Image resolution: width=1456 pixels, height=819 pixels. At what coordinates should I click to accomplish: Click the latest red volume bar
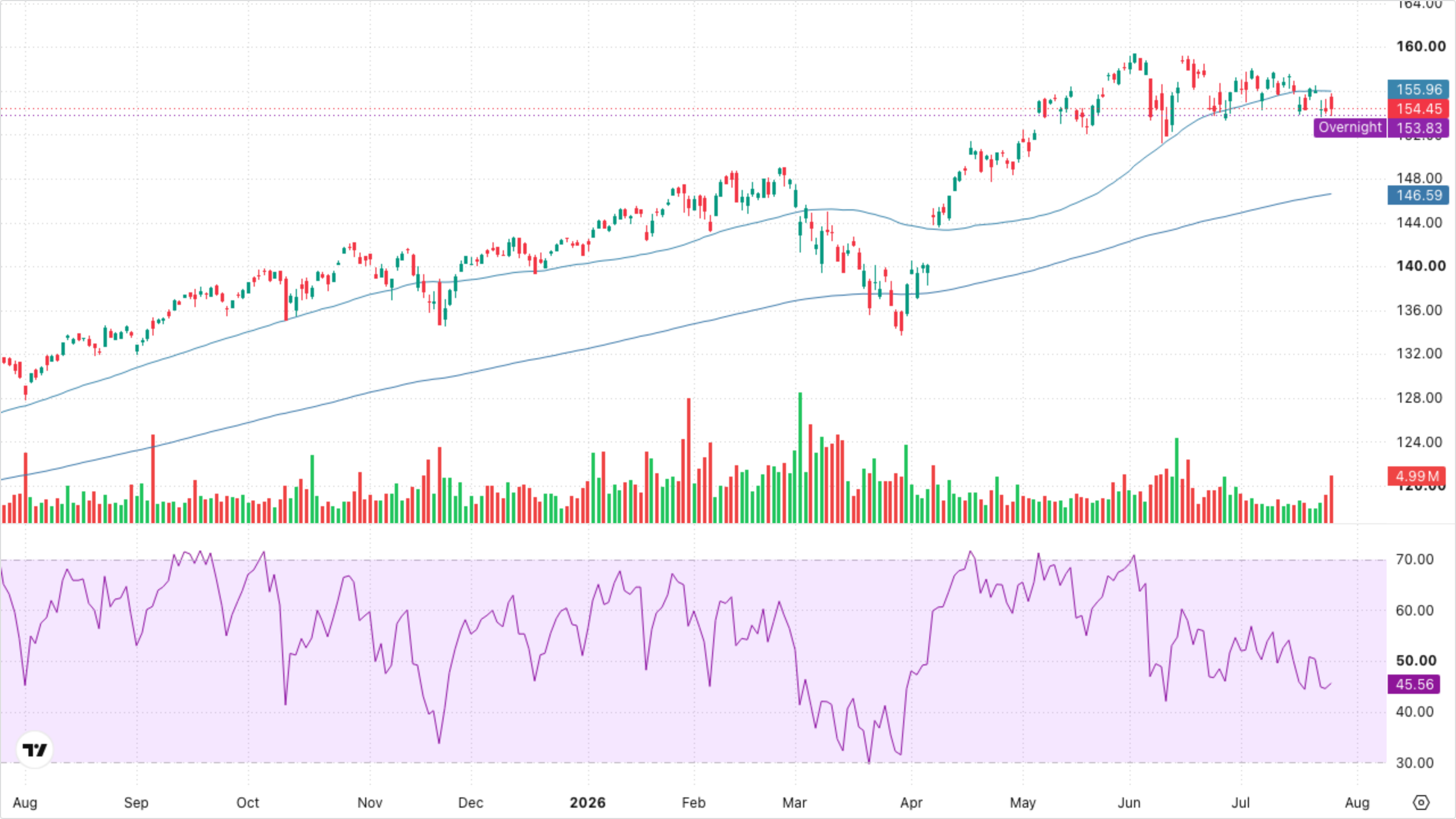[x=1331, y=499]
